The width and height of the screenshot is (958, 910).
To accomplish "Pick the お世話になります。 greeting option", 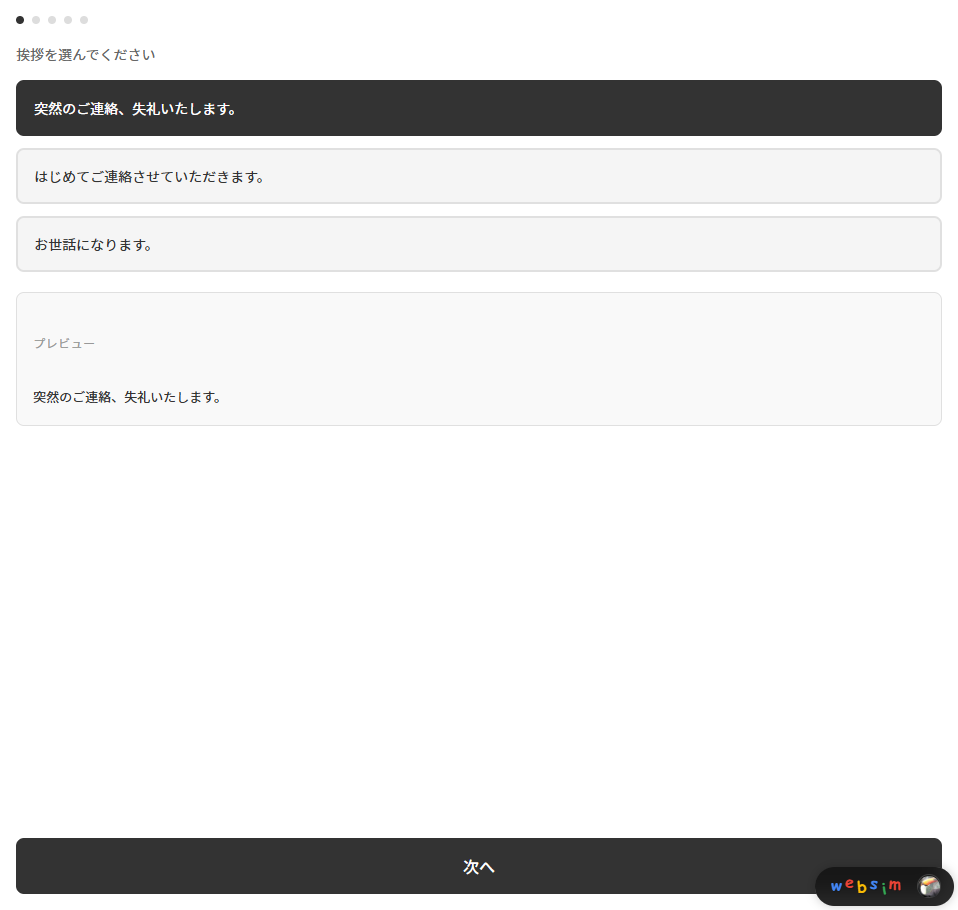I will pos(478,244).
